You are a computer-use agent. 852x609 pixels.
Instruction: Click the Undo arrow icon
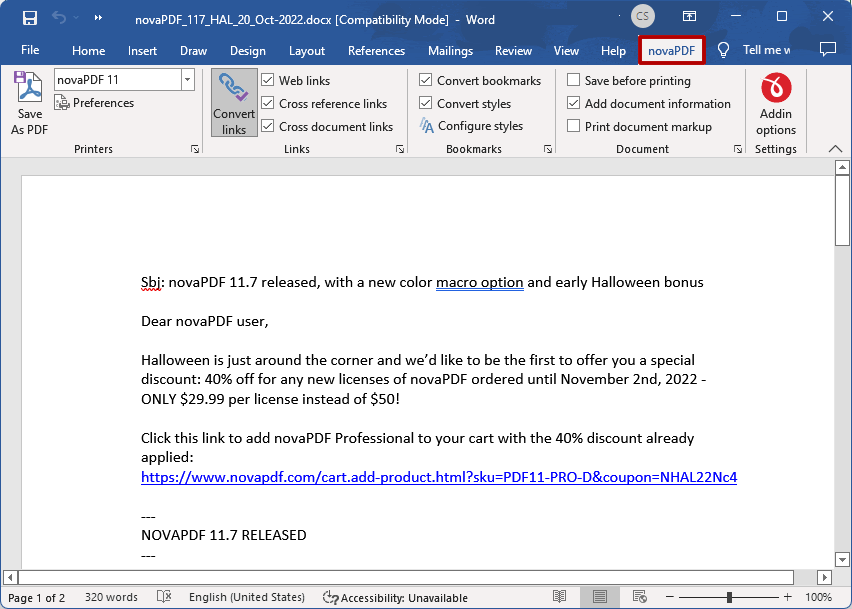[x=59, y=18]
